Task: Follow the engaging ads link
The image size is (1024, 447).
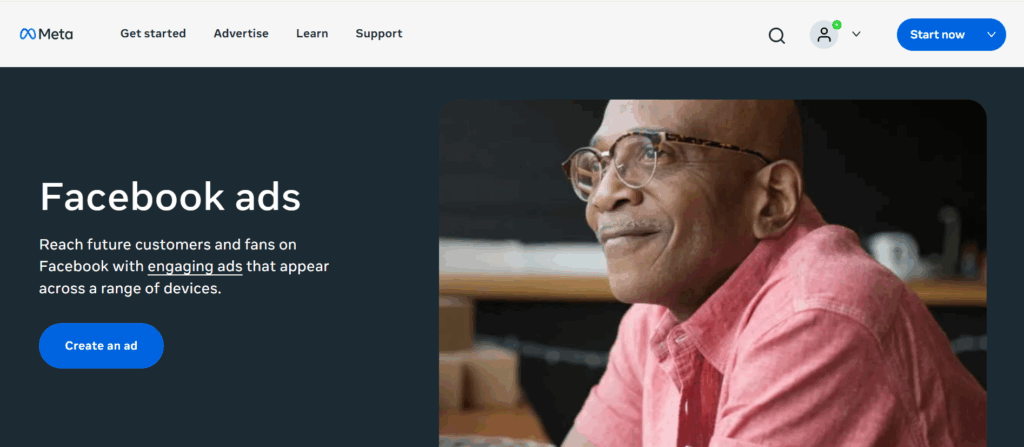Action: coord(195,267)
